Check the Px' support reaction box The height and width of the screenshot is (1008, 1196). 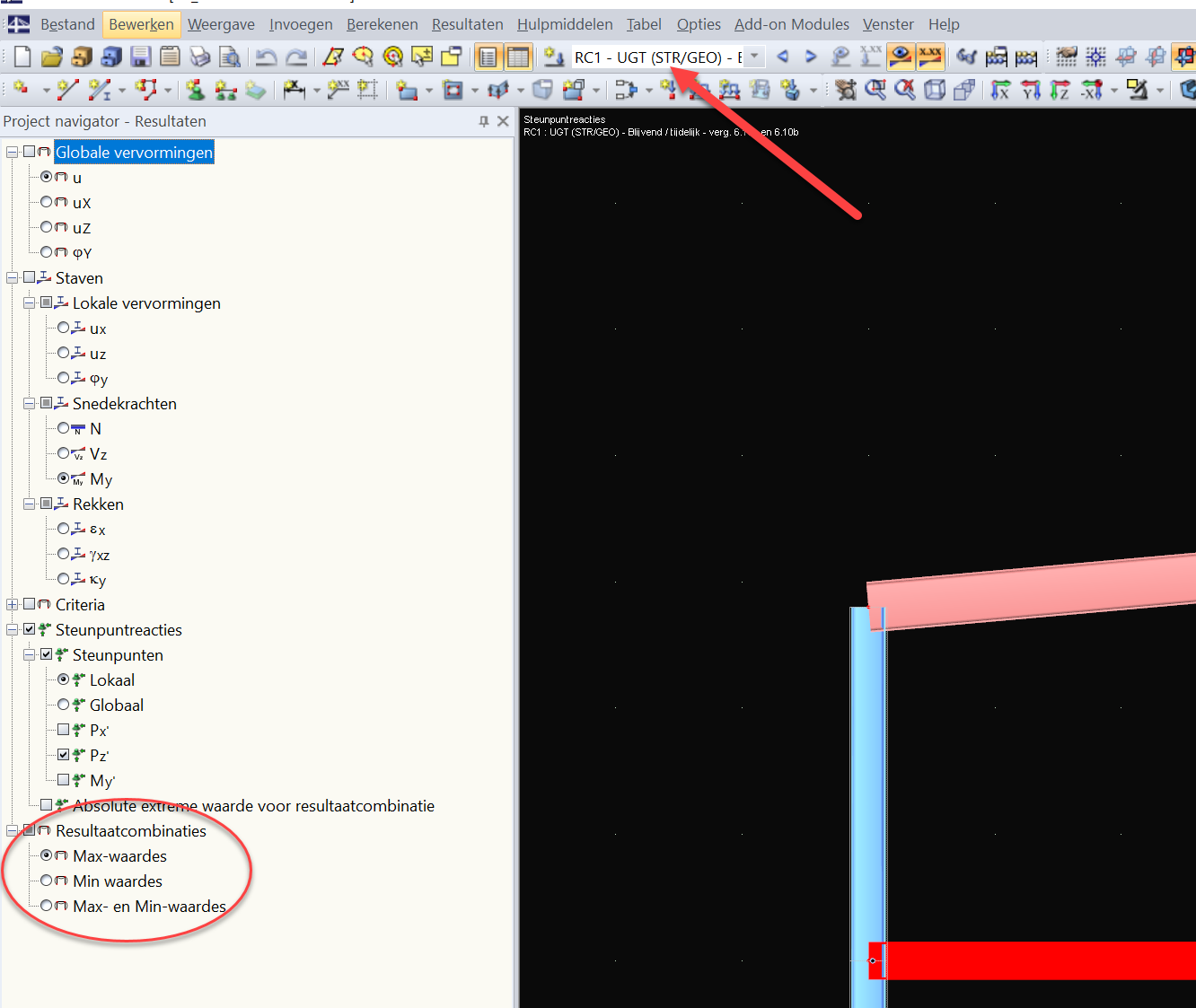click(x=64, y=730)
